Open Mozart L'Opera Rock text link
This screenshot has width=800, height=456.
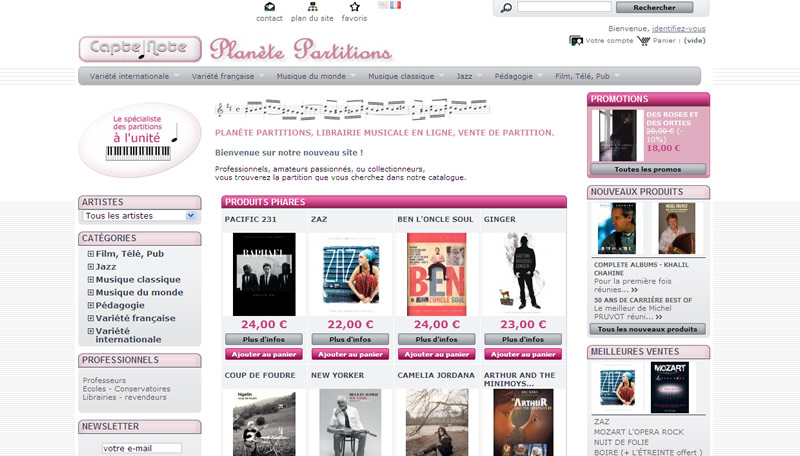[x=639, y=432]
